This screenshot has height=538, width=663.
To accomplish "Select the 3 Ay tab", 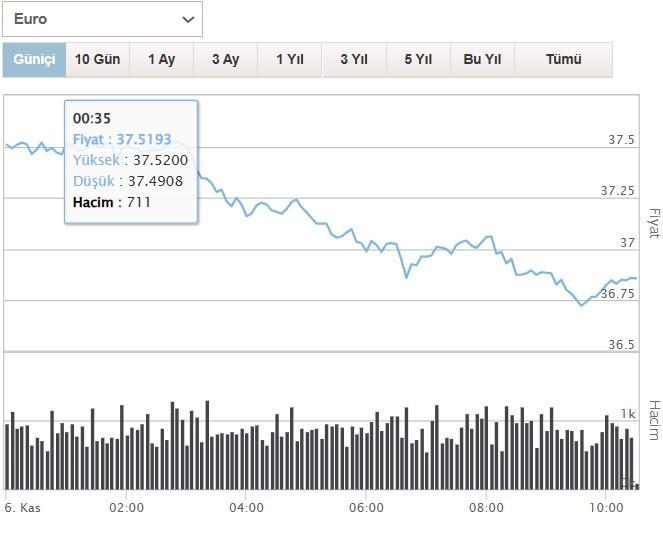I will (x=225, y=60).
